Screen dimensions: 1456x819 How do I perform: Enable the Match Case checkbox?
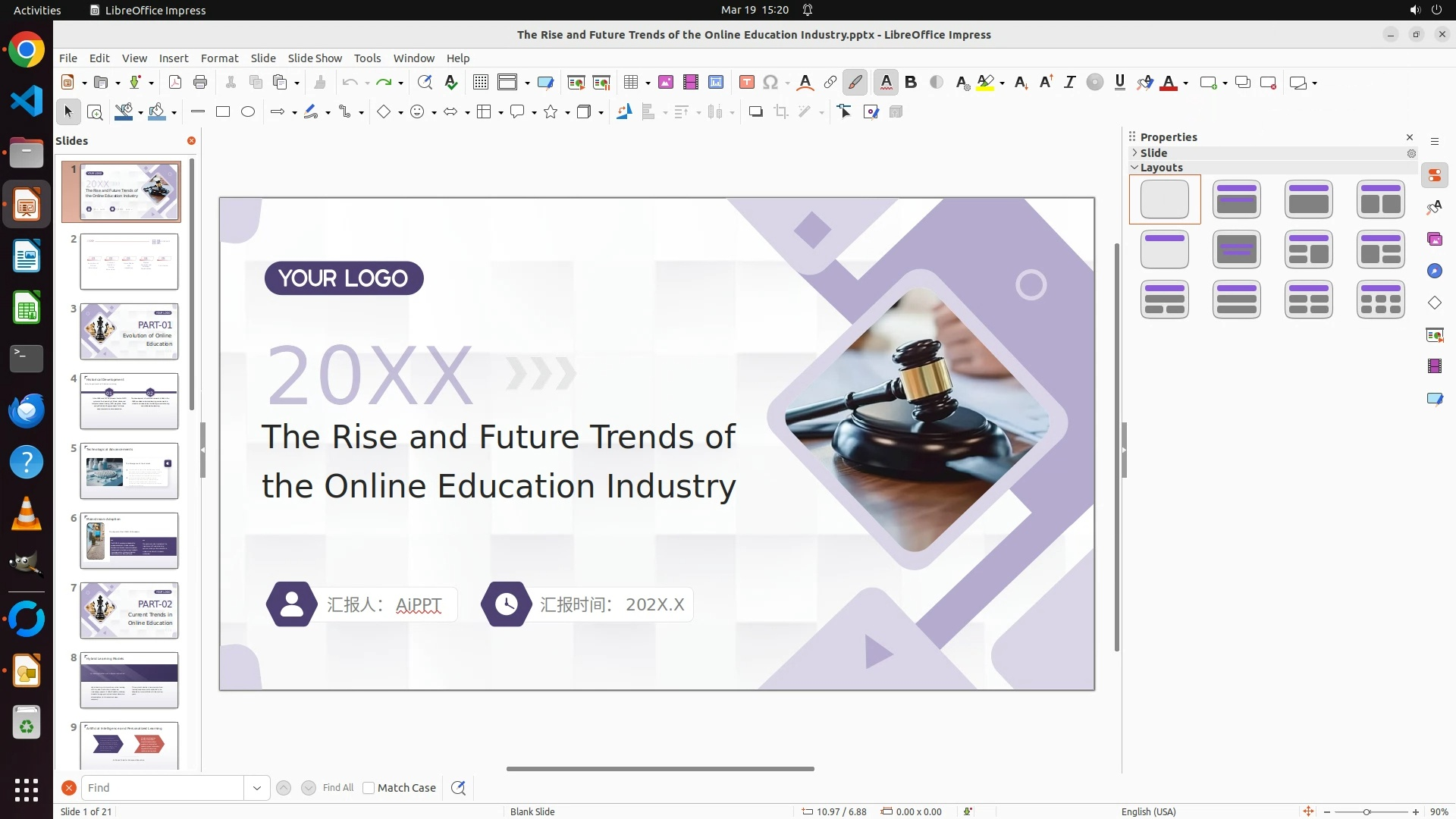click(x=369, y=788)
